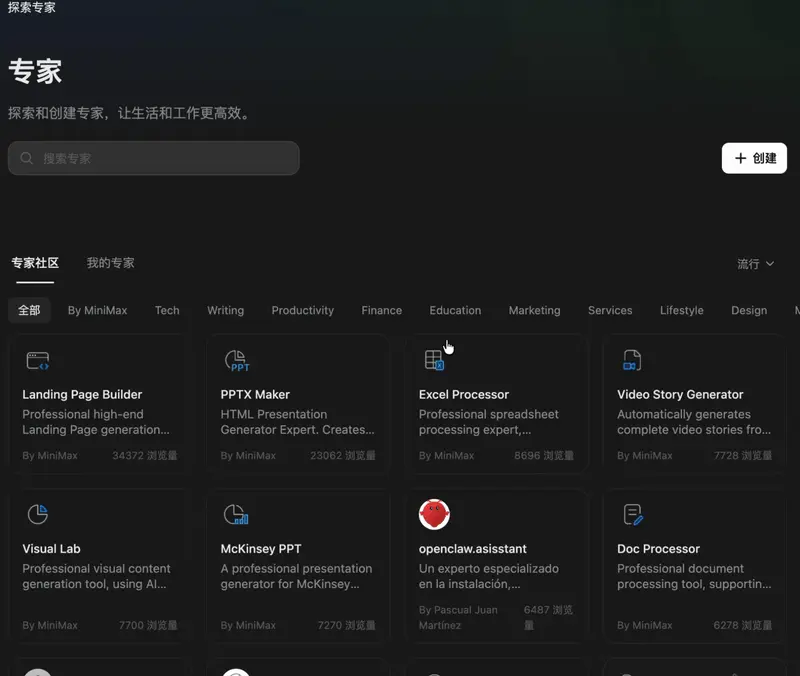This screenshot has height=676, width=800.
Task: Open the PPTX Maker expert icon
Action: coord(236,360)
